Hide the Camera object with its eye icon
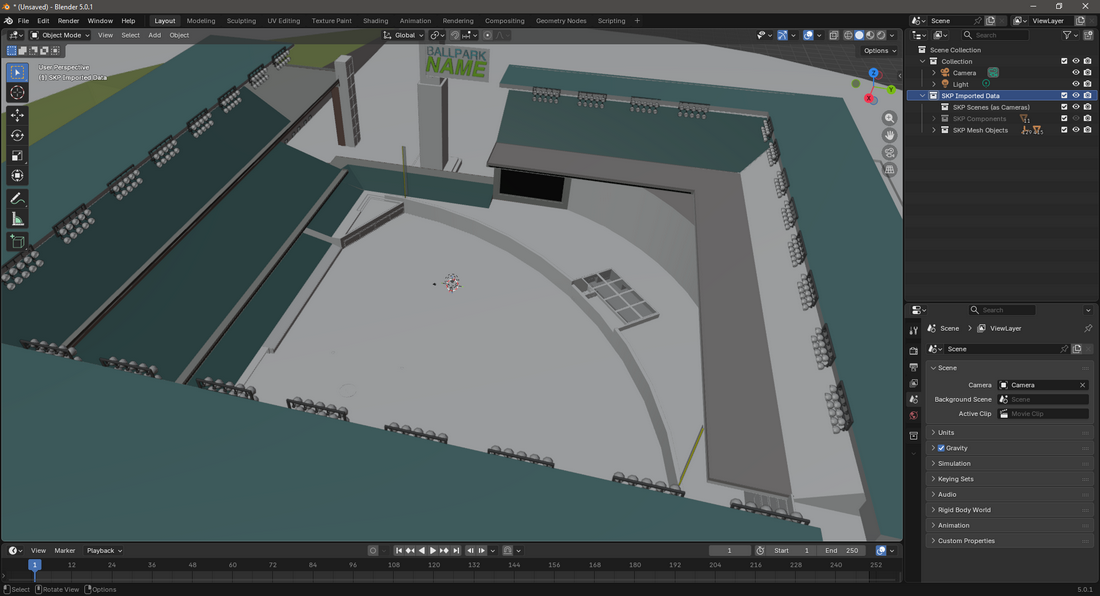 click(x=1076, y=73)
